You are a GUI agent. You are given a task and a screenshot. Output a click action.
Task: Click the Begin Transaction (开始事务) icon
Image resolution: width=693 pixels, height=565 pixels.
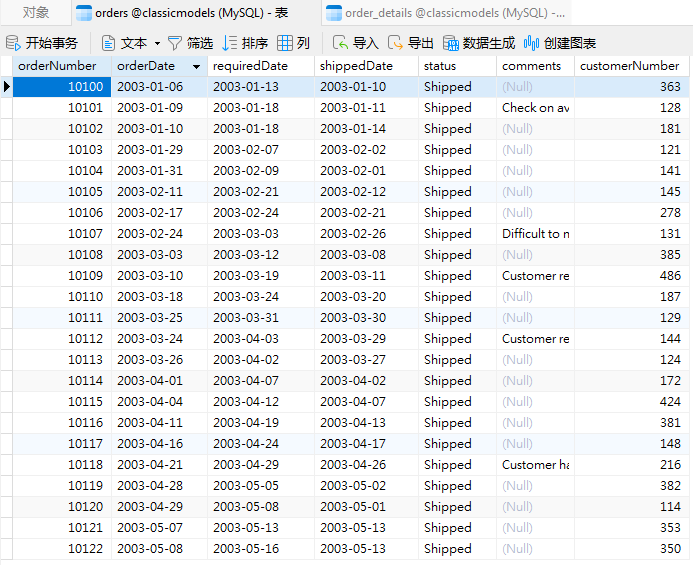click(13, 43)
